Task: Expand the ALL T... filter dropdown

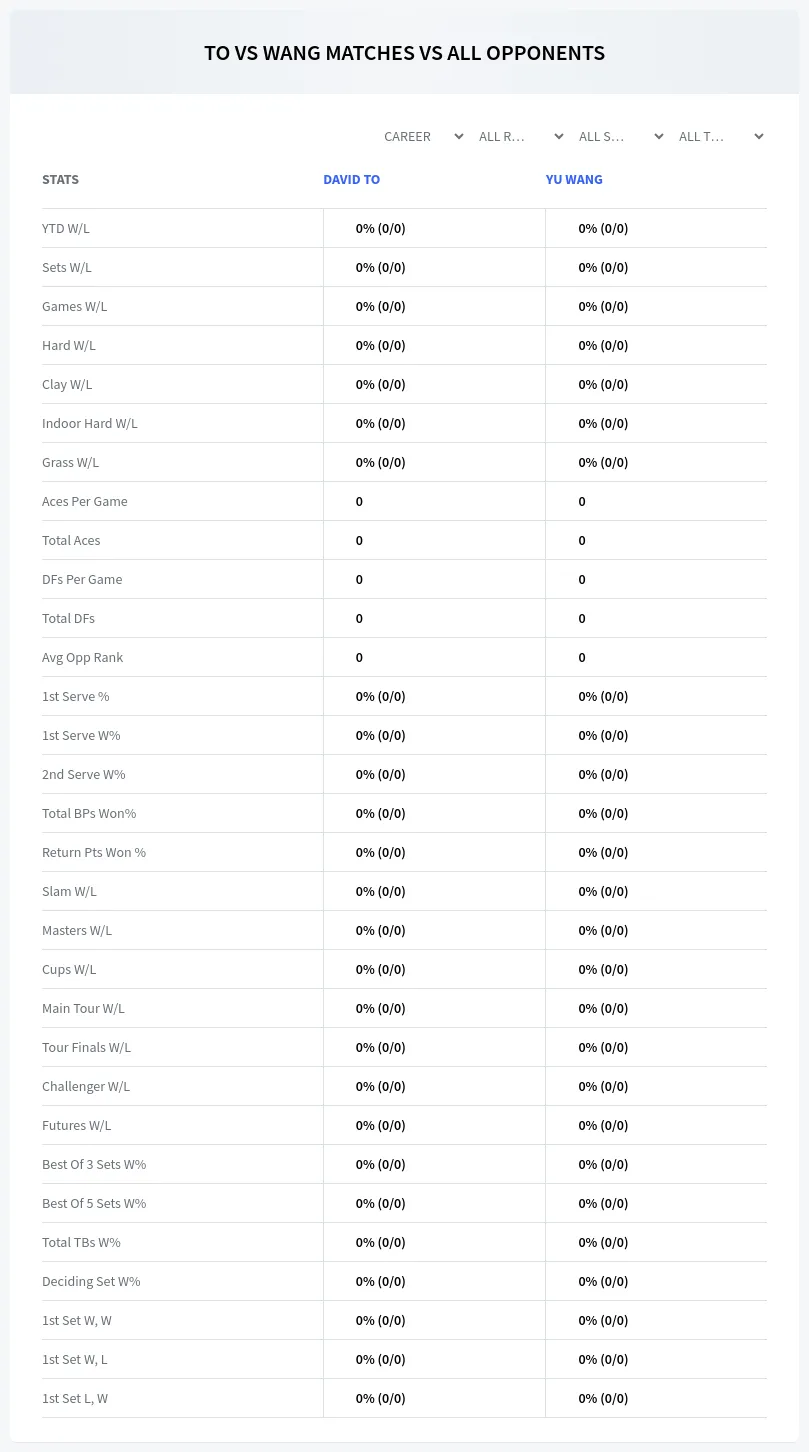Action: tap(721, 136)
